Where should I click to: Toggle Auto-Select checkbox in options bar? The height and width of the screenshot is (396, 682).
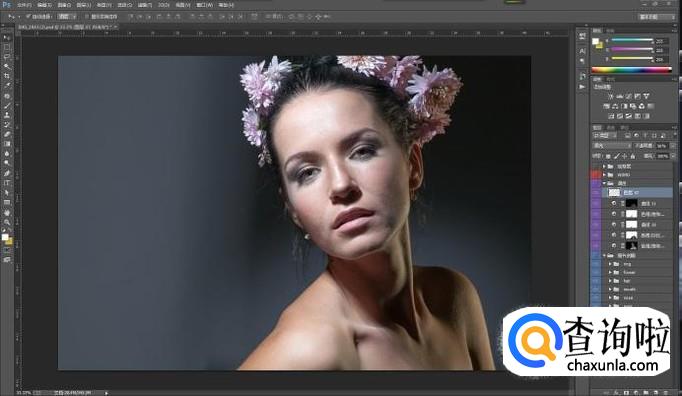(28, 17)
